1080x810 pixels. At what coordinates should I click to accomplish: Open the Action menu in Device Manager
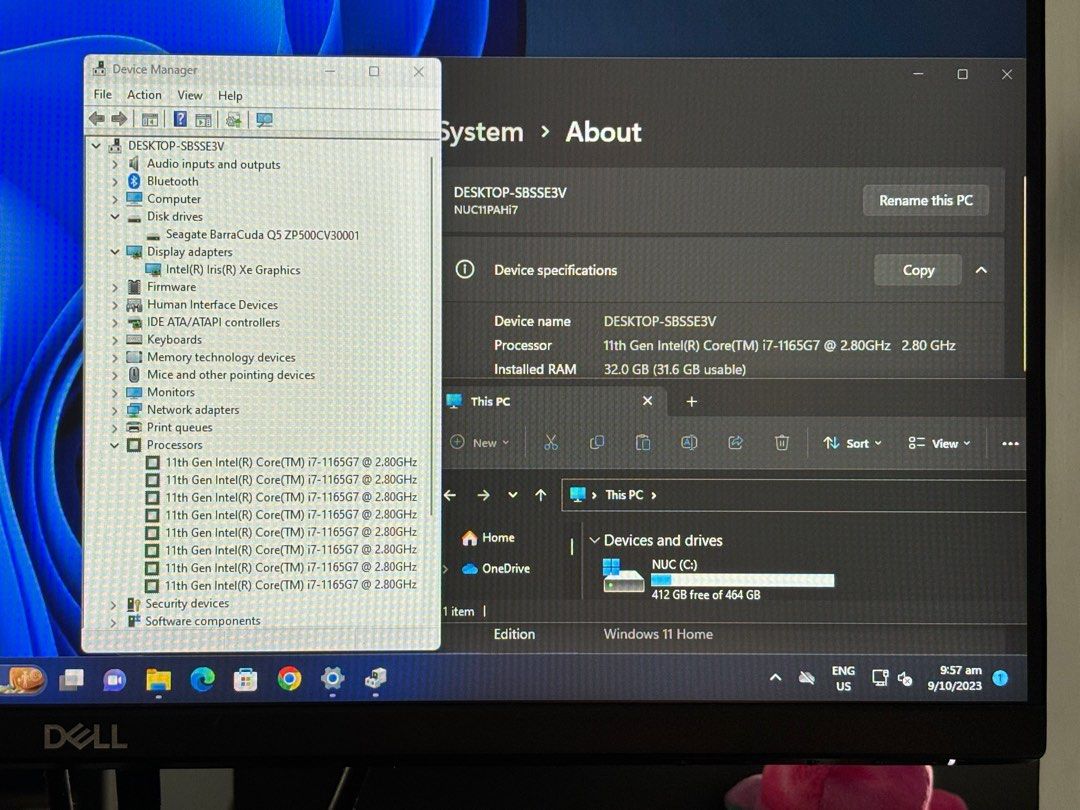tap(144, 95)
